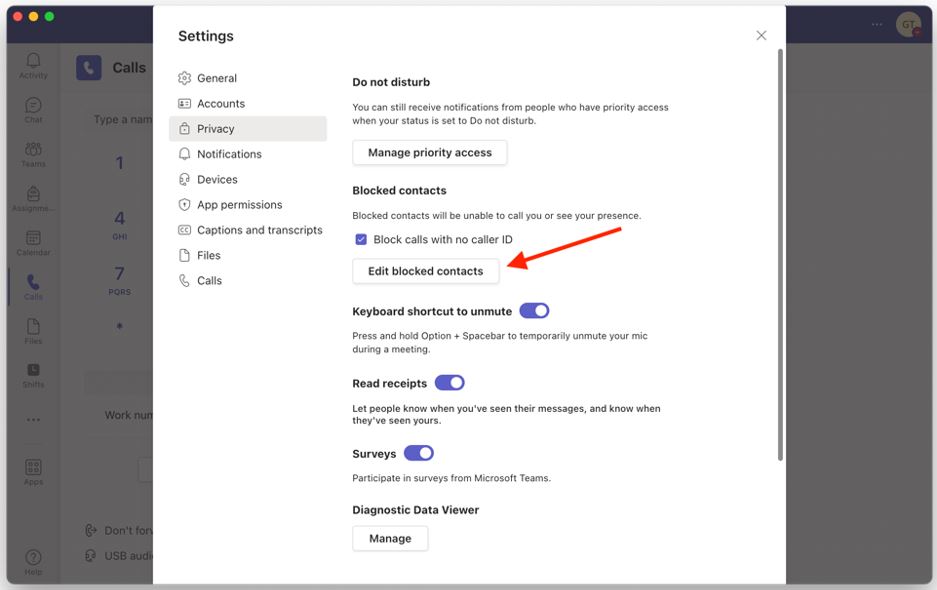Switch to Notifications settings
Image resolution: width=937 pixels, height=590 pixels.
[x=229, y=153]
